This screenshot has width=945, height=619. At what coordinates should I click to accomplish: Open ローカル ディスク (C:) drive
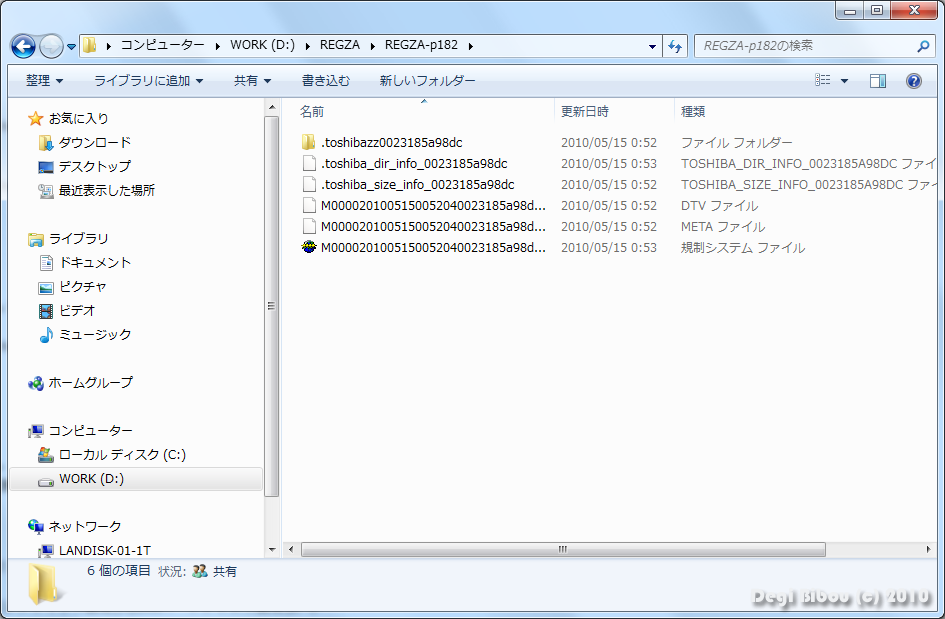(122, 454)
